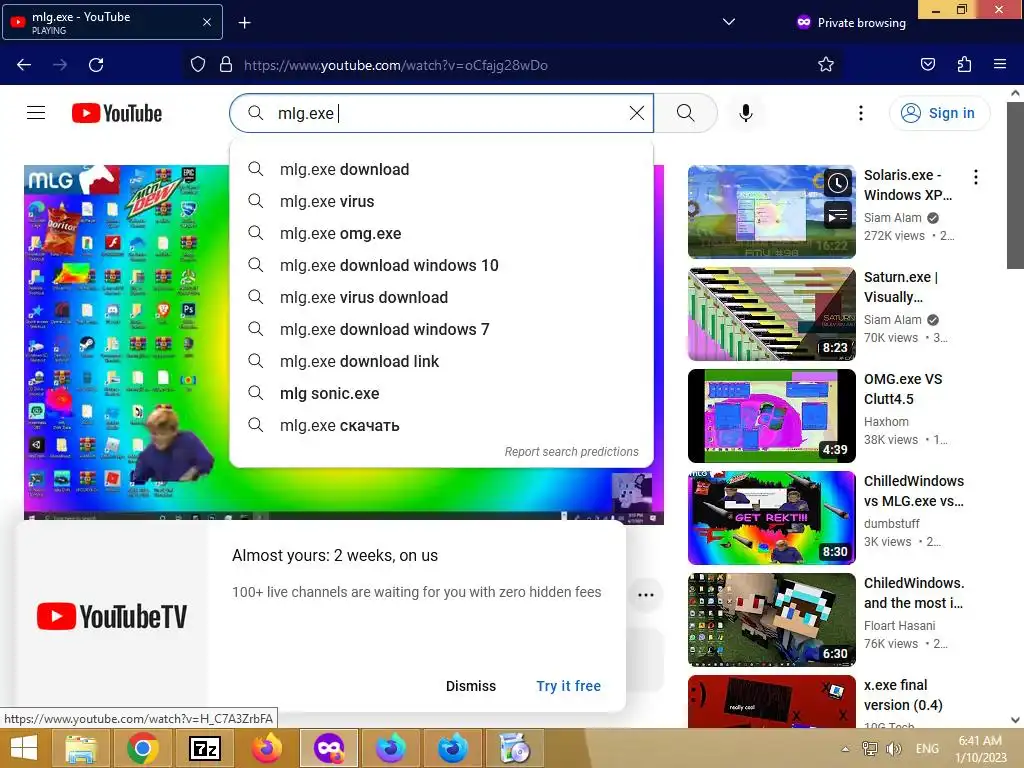Image resolution: width=1024 pixels, height=768 pixels.
Task: Open OMG.exe VS Clutt4.5 thumbnail
Action: pyautogui.click(x=771, y=415)
